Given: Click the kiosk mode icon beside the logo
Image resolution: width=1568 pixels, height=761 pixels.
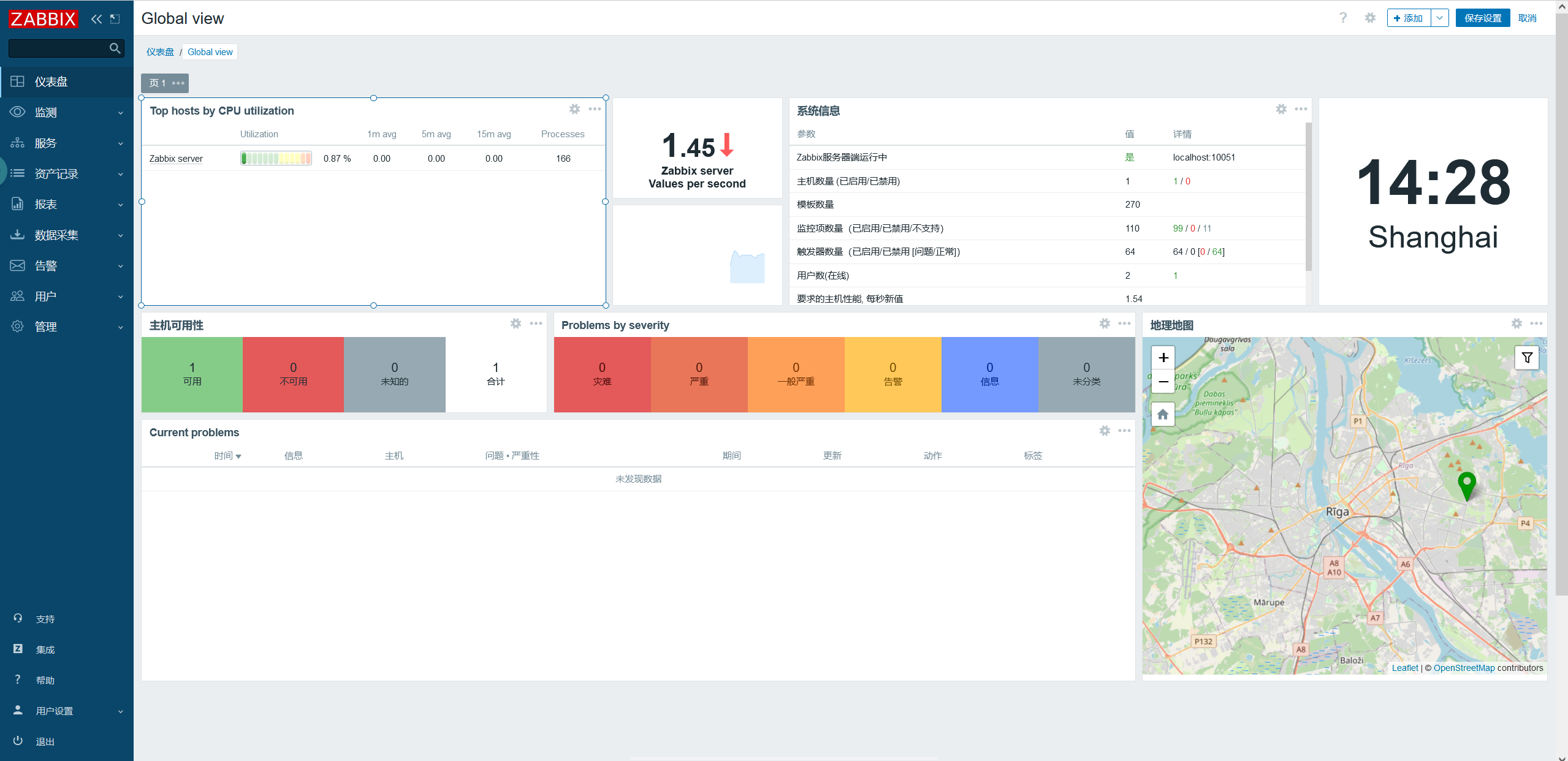Looking at the screenshot, I should coord(115,19).
